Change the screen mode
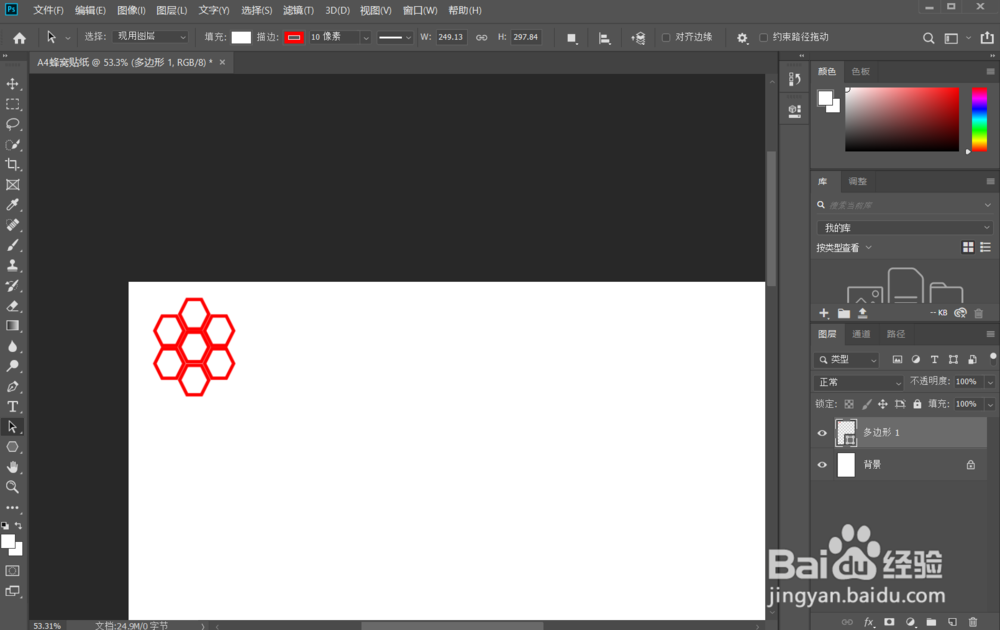 tap(13, 591)
